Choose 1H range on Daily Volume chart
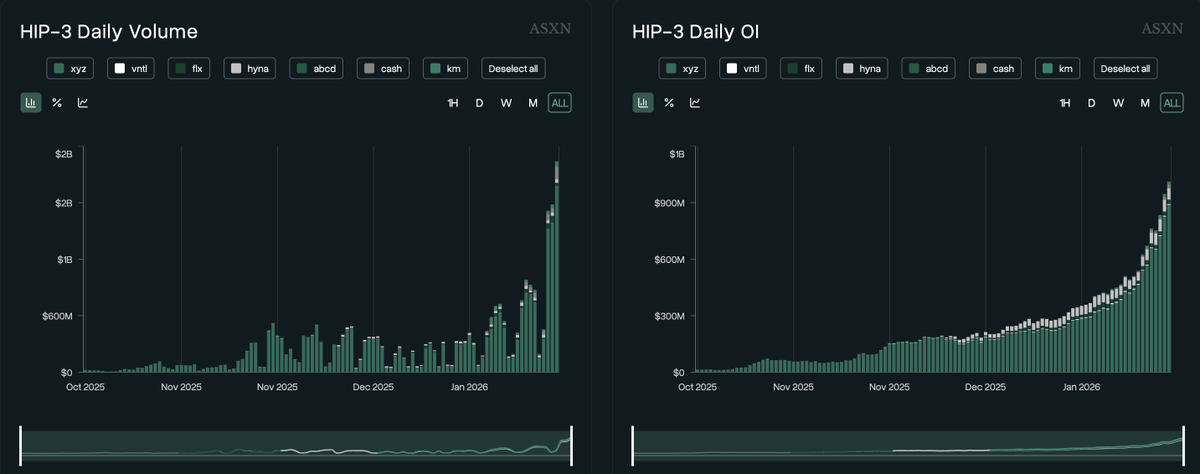 point(453,103)
